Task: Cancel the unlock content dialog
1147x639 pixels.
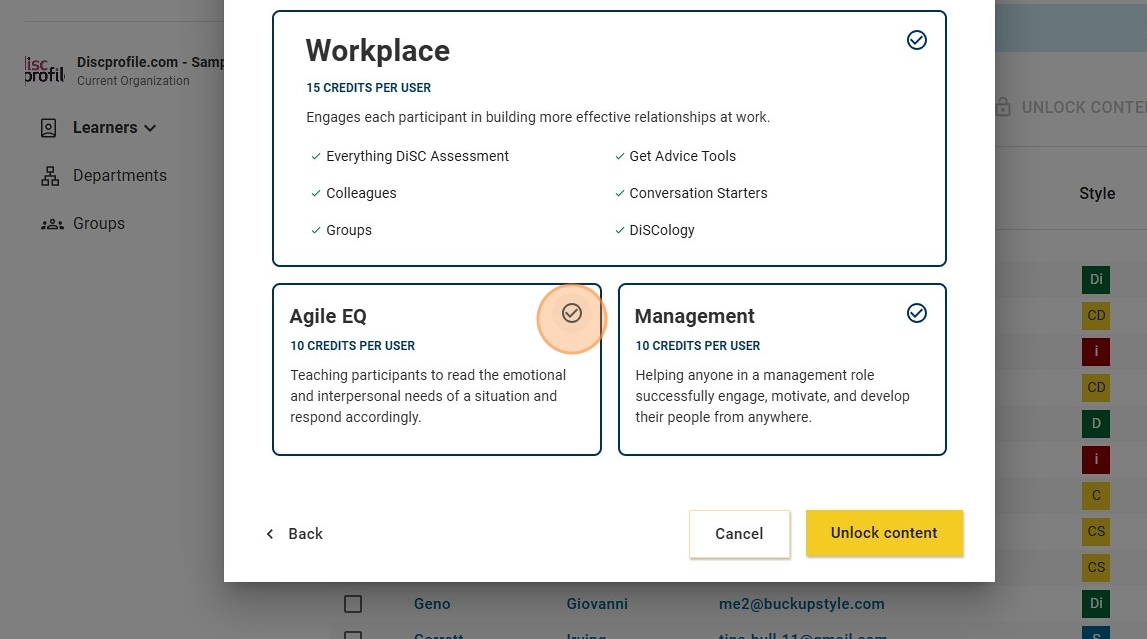Action: coord(739,534)
